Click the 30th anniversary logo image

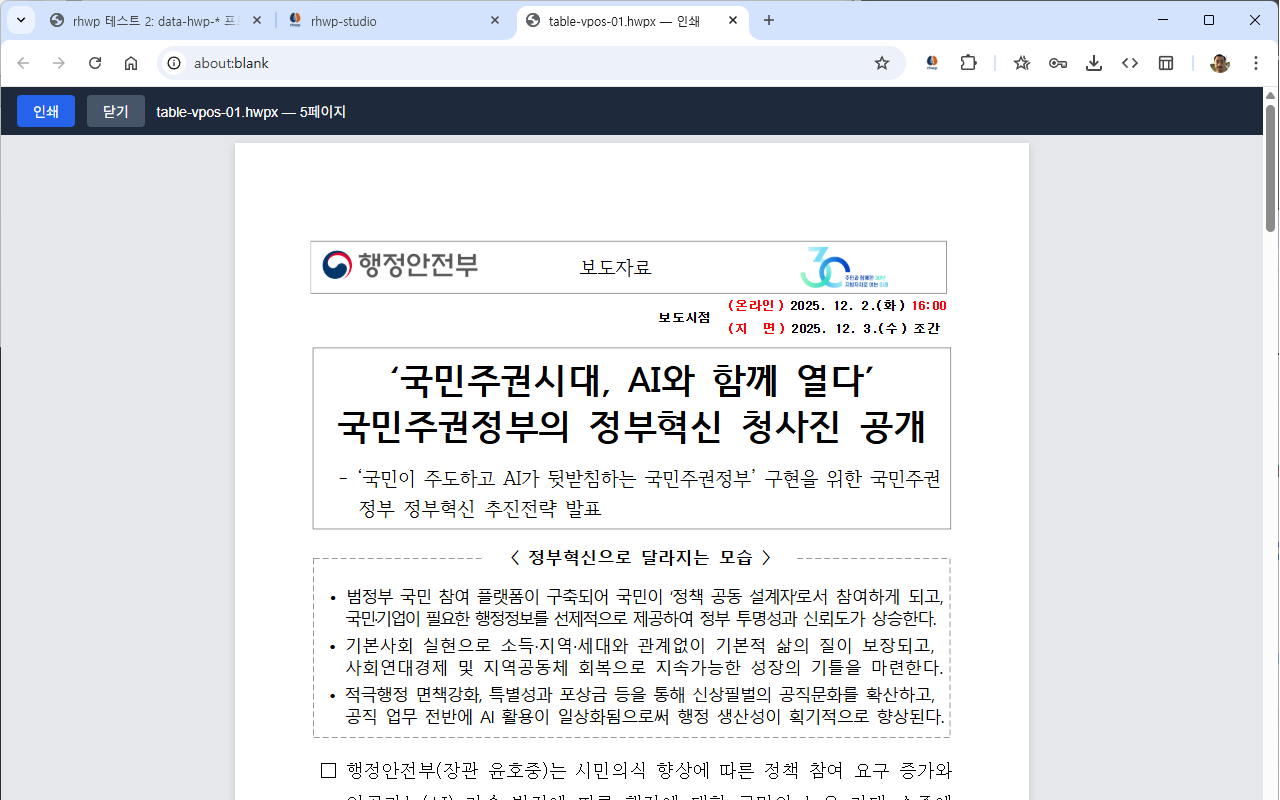843,267
